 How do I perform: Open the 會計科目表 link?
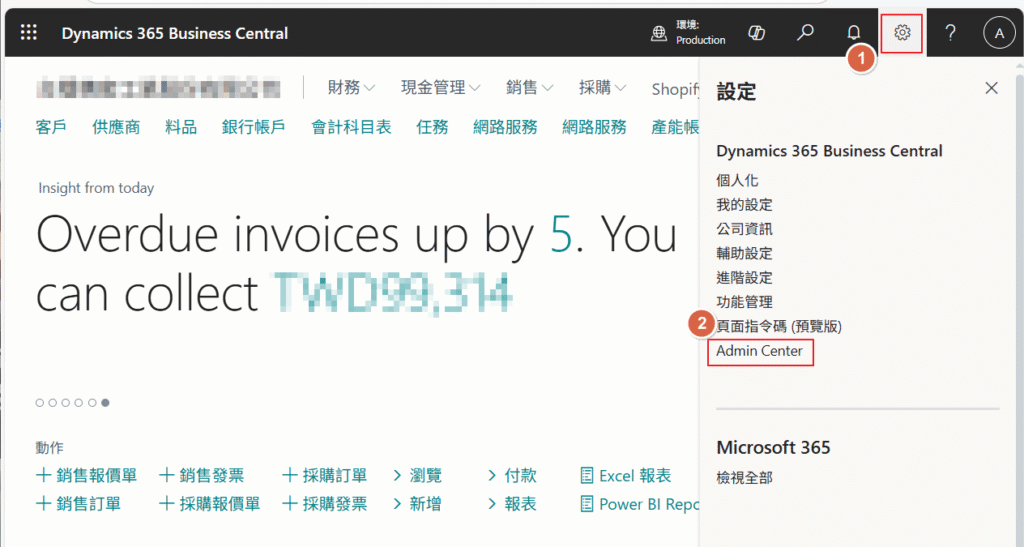[x=351, y=127]
